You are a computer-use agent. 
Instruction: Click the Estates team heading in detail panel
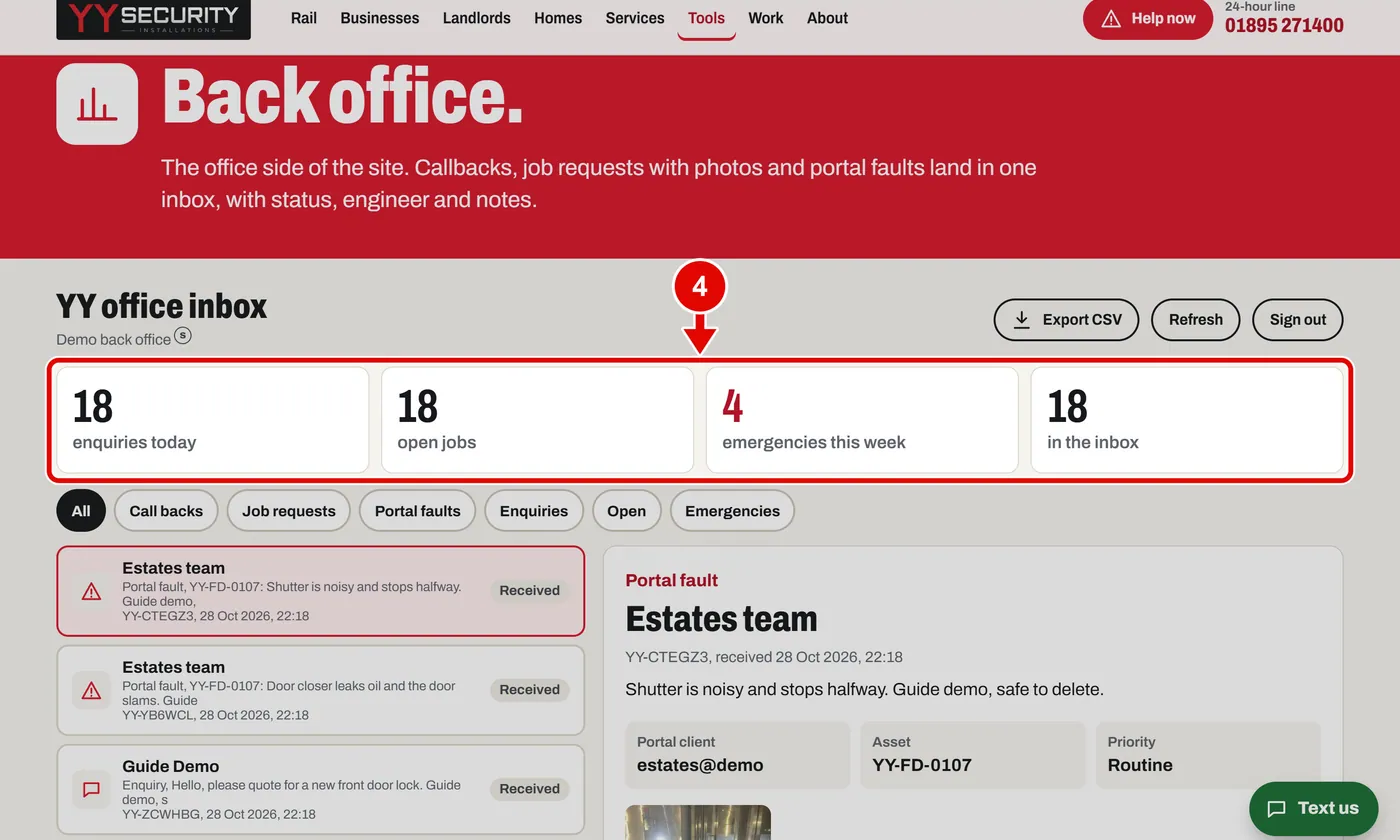tap(722, 619)
